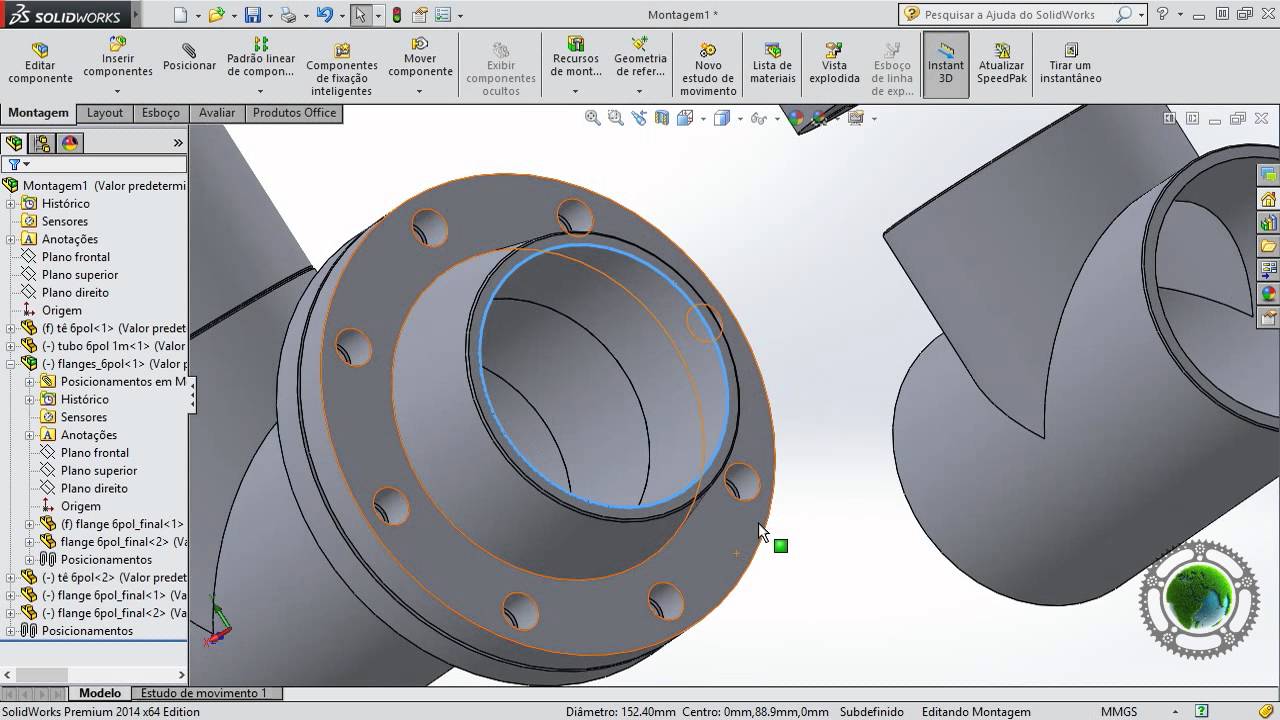Open the Lista de materiais tool
The height and width of the screenshot is (720, 1280).
[x=772, y=63]
